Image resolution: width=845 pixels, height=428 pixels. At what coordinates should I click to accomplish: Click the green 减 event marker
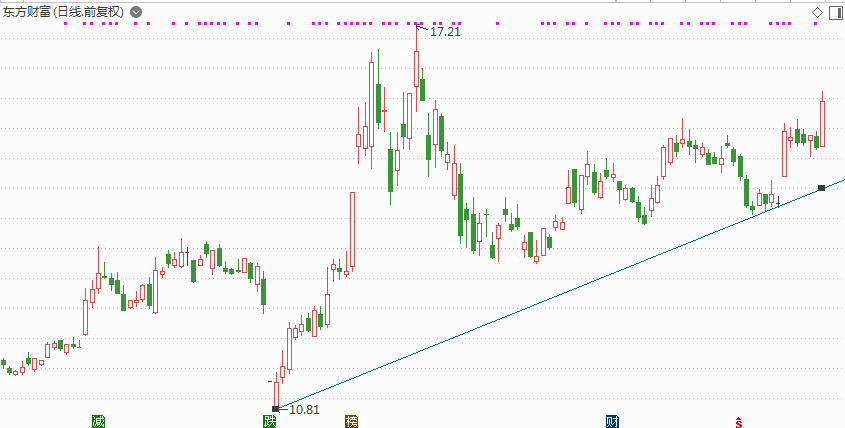[98, 422]
